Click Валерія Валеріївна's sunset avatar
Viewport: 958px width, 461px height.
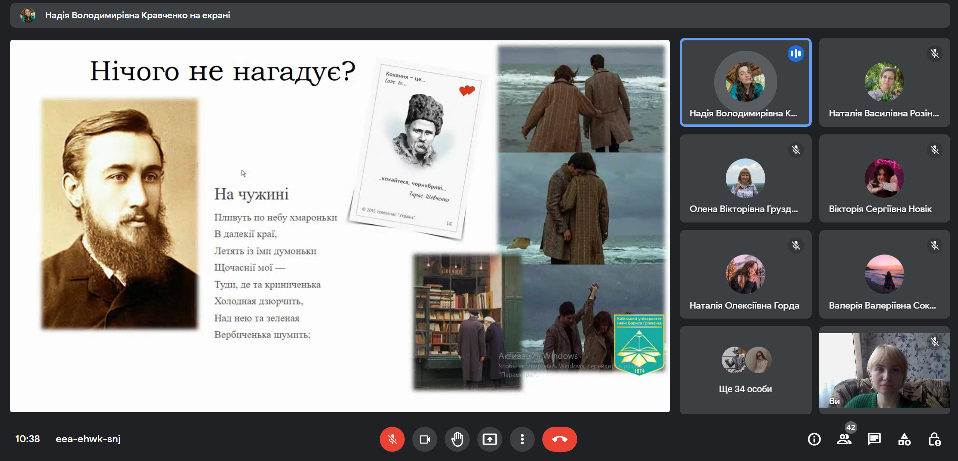[x=884, y=273]
